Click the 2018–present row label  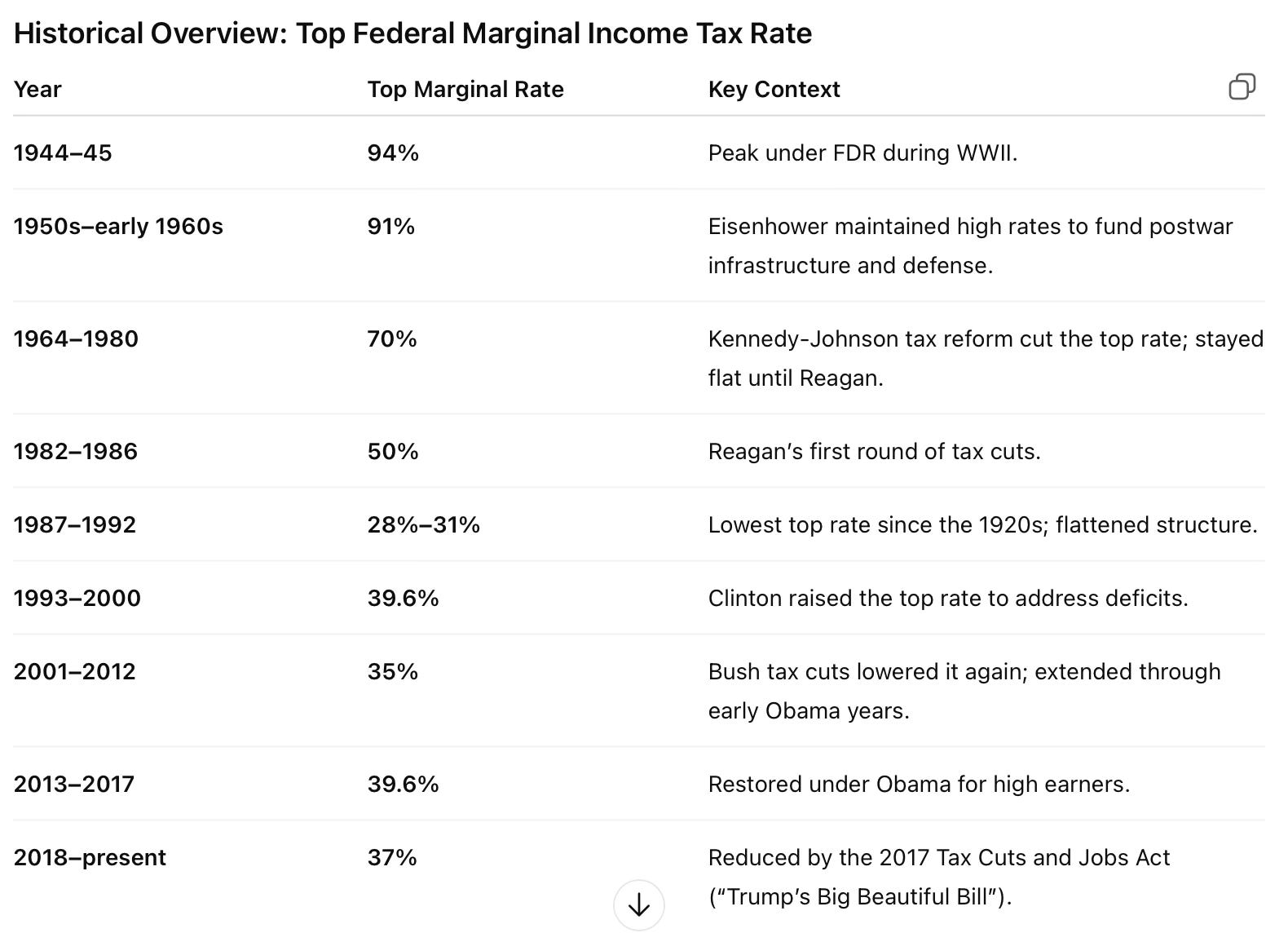(x=90, y=857)
